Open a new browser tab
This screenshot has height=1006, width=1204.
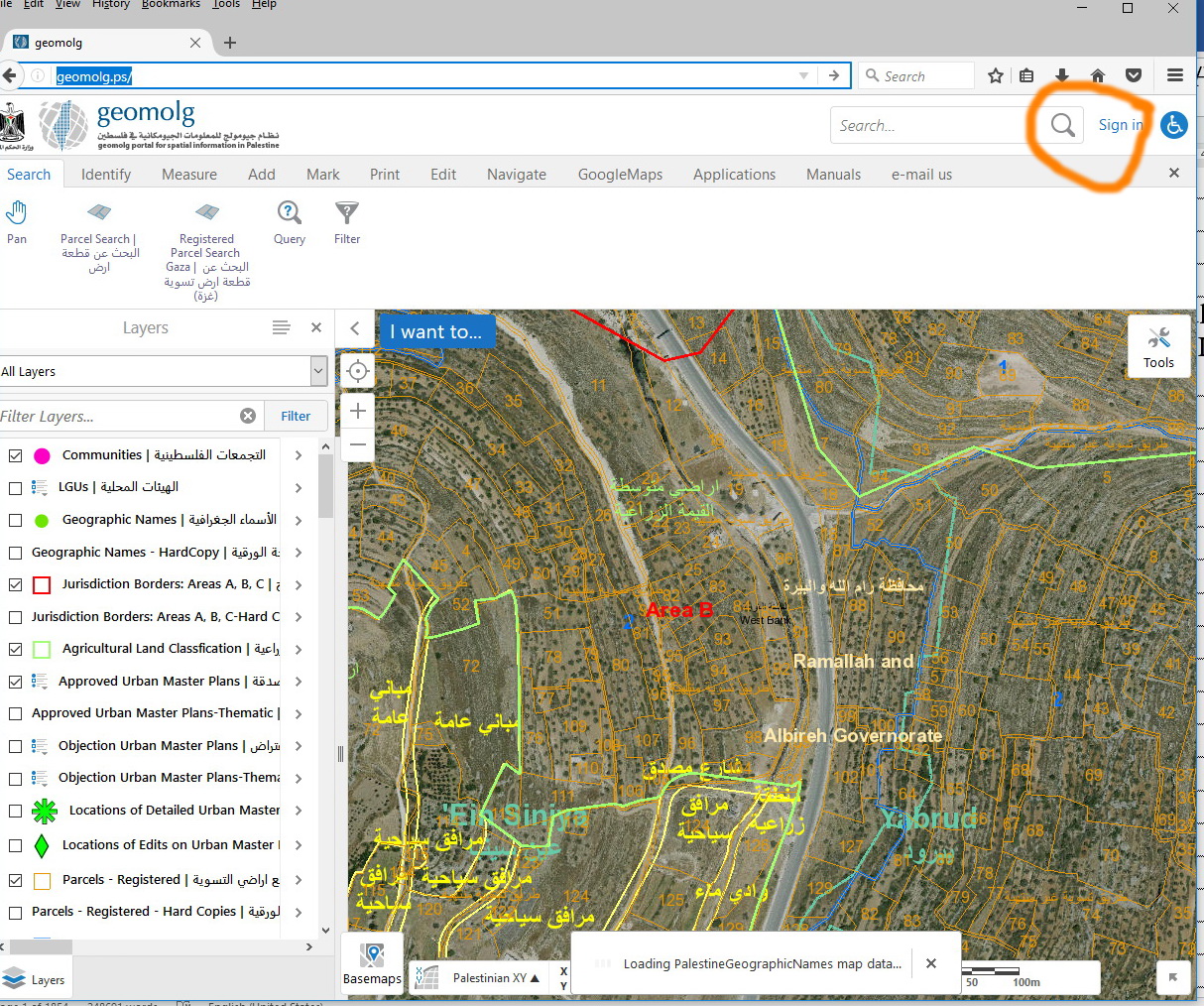(230, 43)
